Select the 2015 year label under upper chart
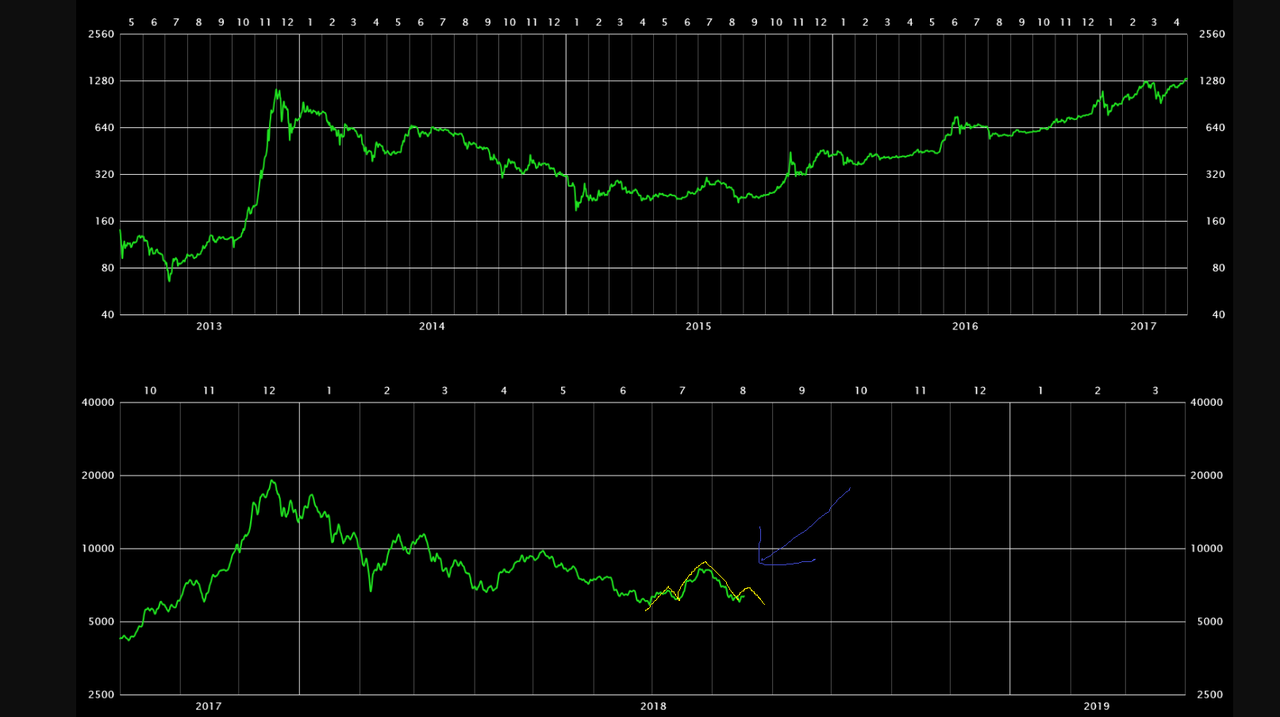The height and width of the screenshot is (717, 1280). coord(698,326)
